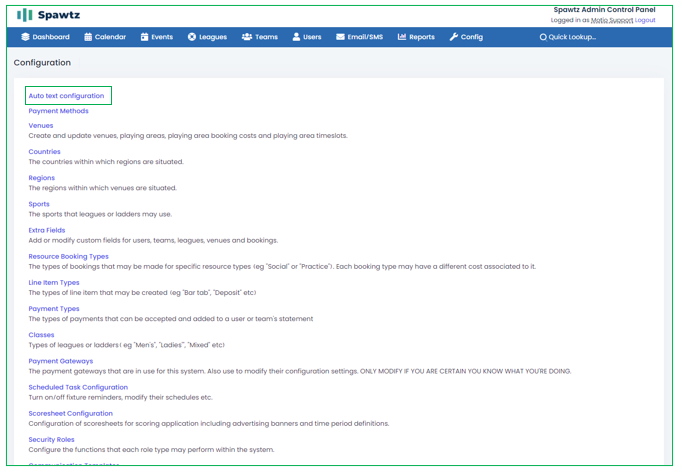Viewport: 682px width, 474px height.
Task: Click the Users person icon
Action: tap(296, 37)
